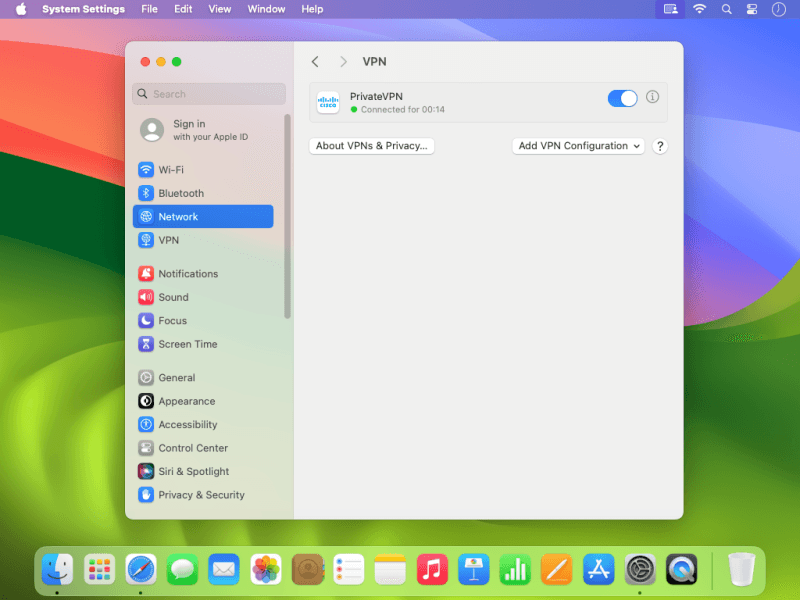Viewport: 800px width, 600px height.
Task: Expand the Add VPN Configuration dropdown
Action: point(578,146)
